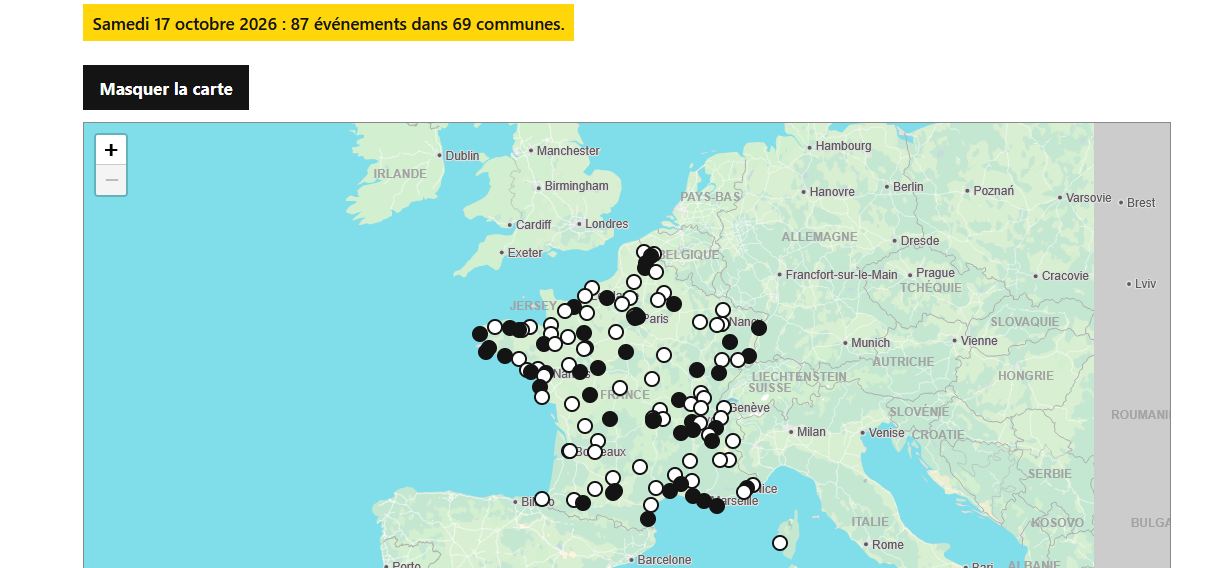Click the Francfort-sur-le-Main label
This screenshot has height=568, width=1206.
click(841, 275)
